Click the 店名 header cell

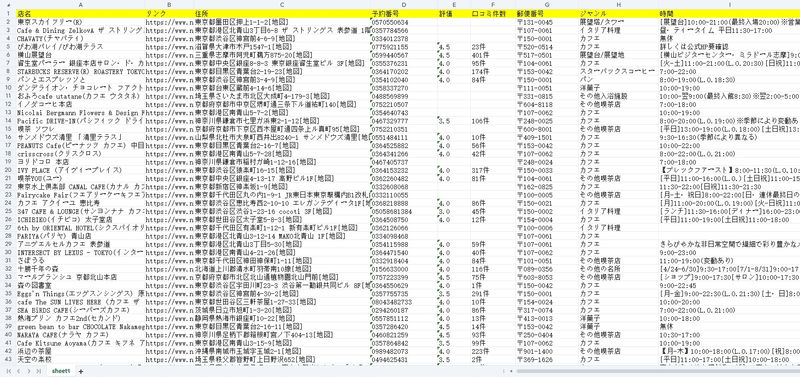click(x=80, y=14)
